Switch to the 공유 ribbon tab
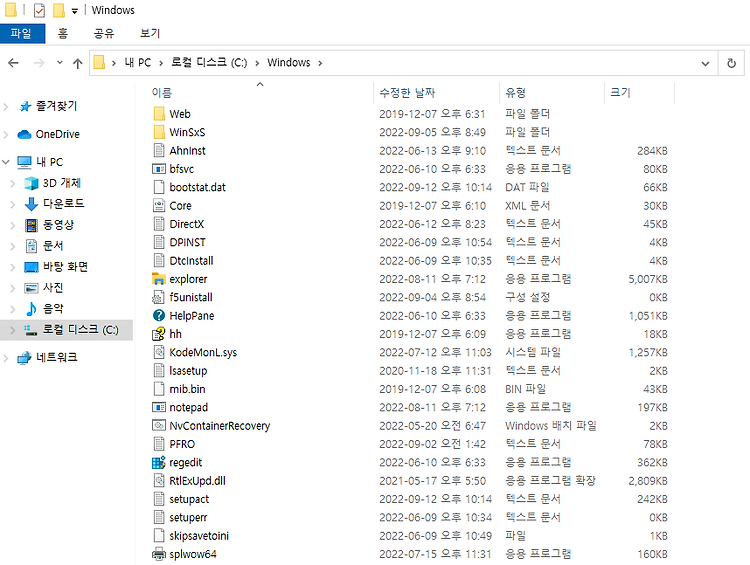This screenshot has width=750, height=565. pyautogui.click(x=104, y=33)
